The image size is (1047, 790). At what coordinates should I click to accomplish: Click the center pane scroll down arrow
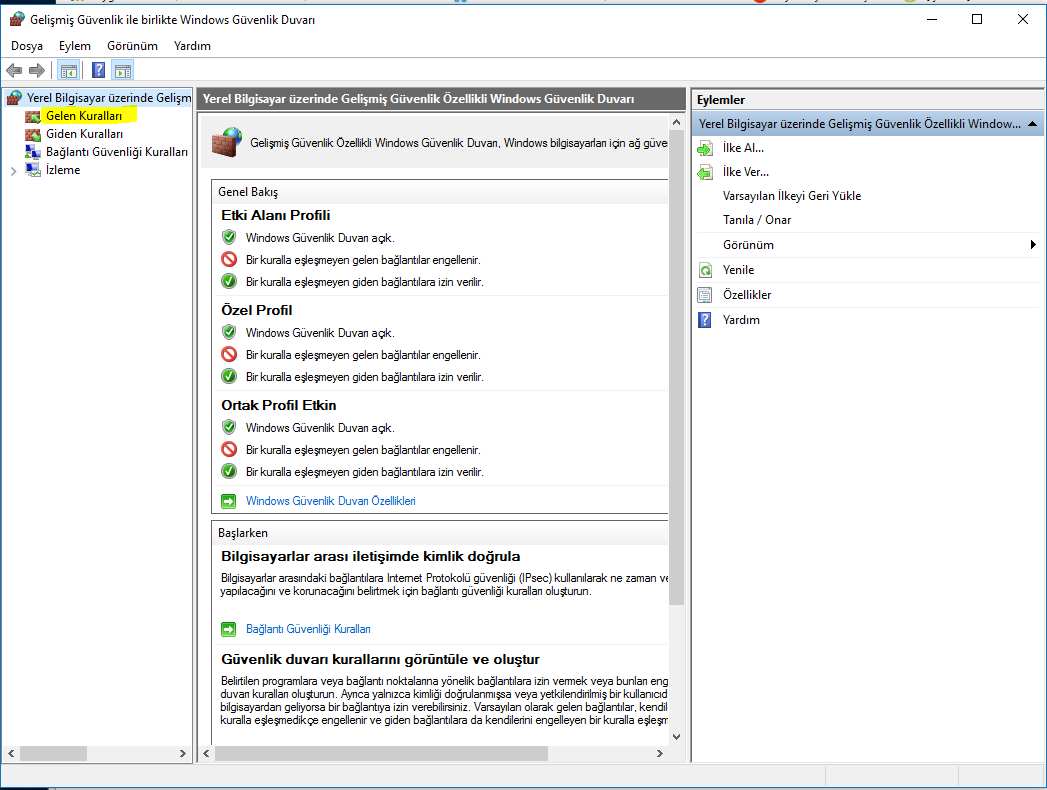coord(676,737)
